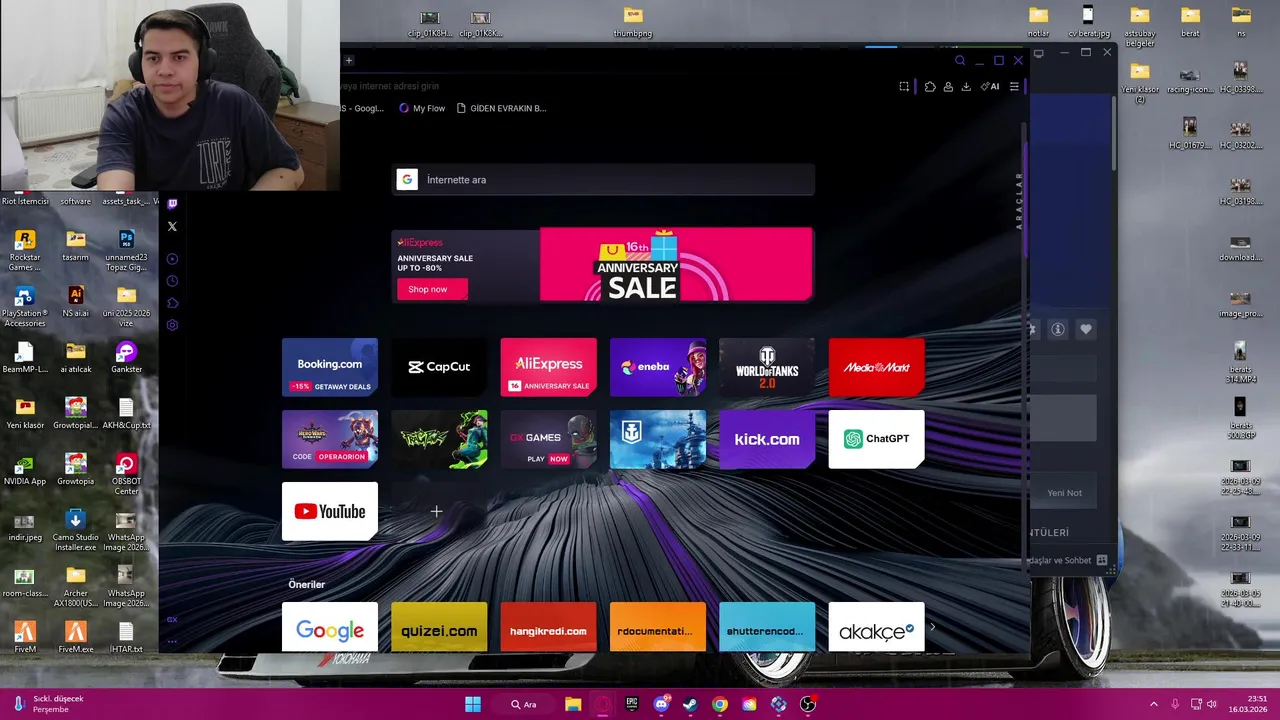
Task: Select the OBSBOT Center desktop shortcut
Action: 126,475
